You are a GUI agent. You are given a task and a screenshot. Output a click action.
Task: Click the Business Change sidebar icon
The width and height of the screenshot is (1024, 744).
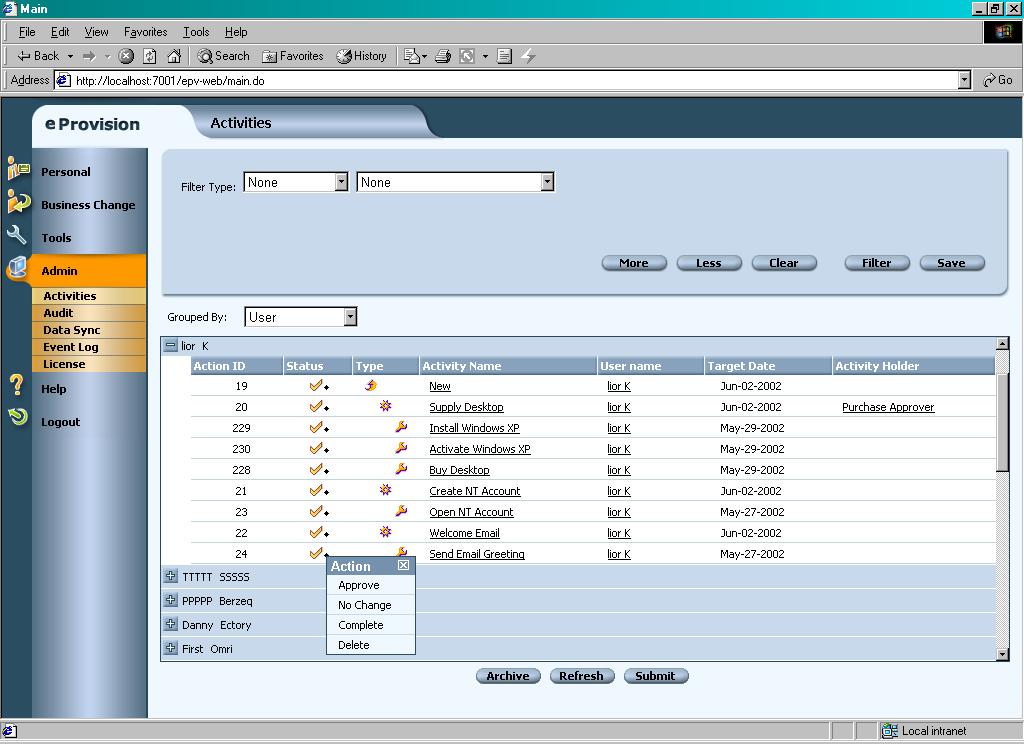point(18,201)
